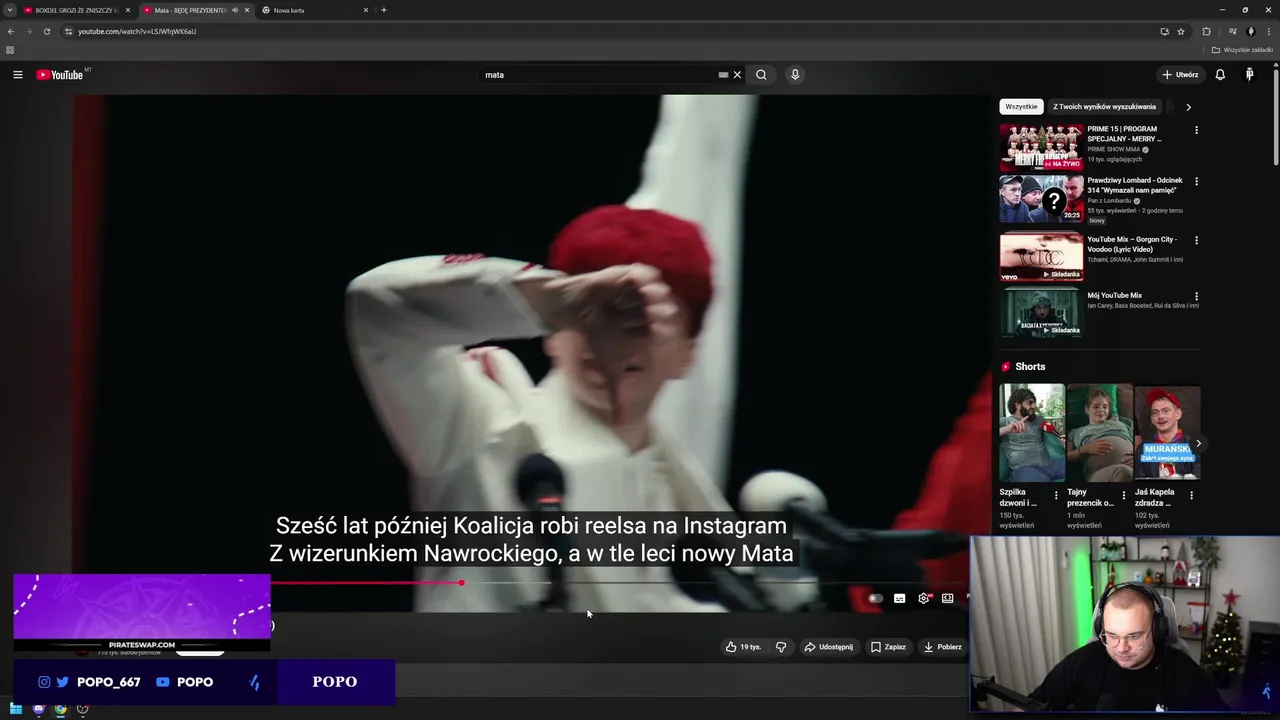Open a new browser tab with plus
This screenshot has width=1280, height=720.
click(x=384, y=10)
